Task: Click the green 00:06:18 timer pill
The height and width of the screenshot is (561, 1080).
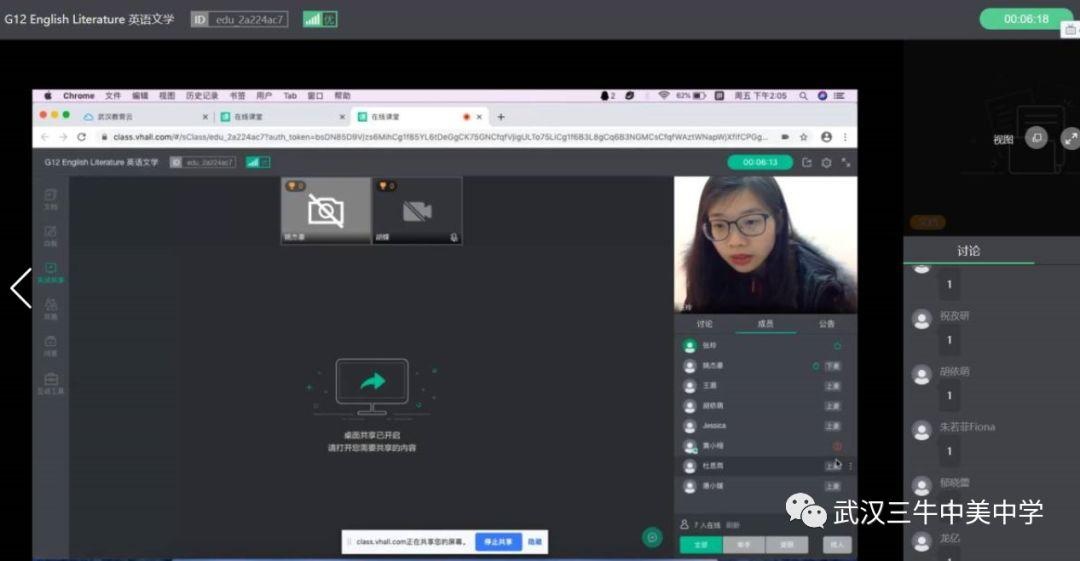Action: tap(1026, 19)
